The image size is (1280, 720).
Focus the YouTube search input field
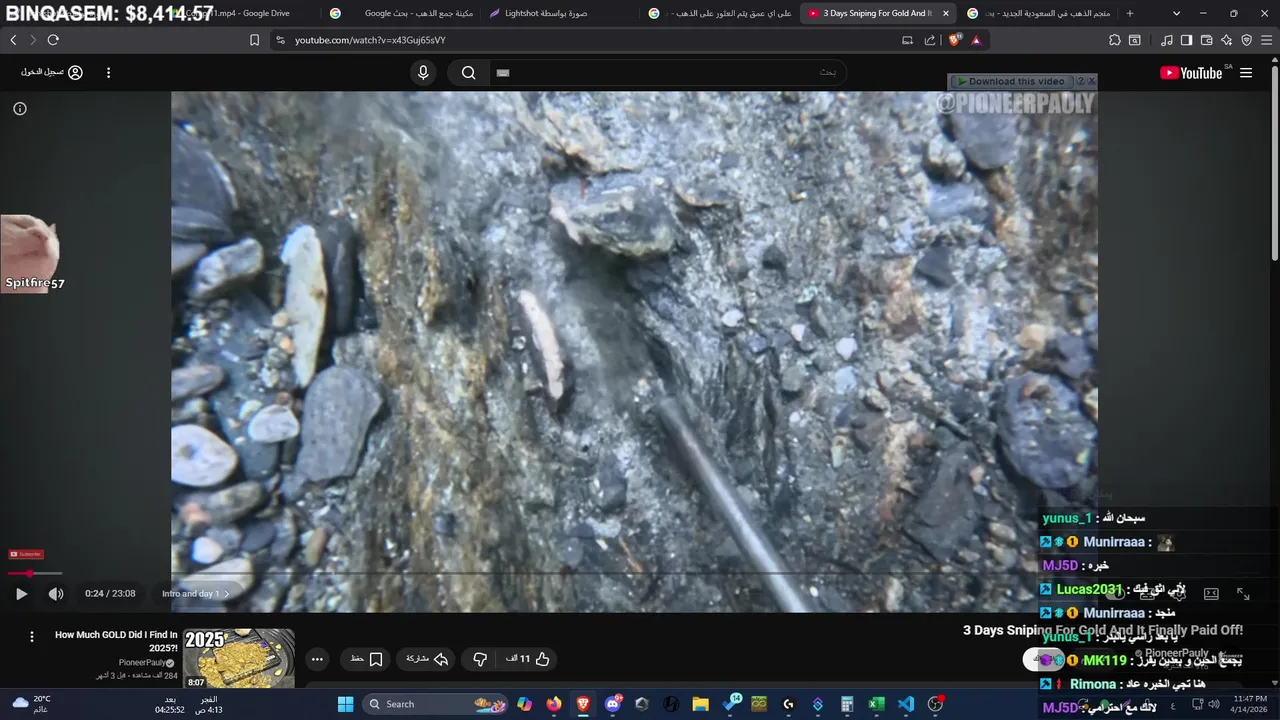coord(666,72)
